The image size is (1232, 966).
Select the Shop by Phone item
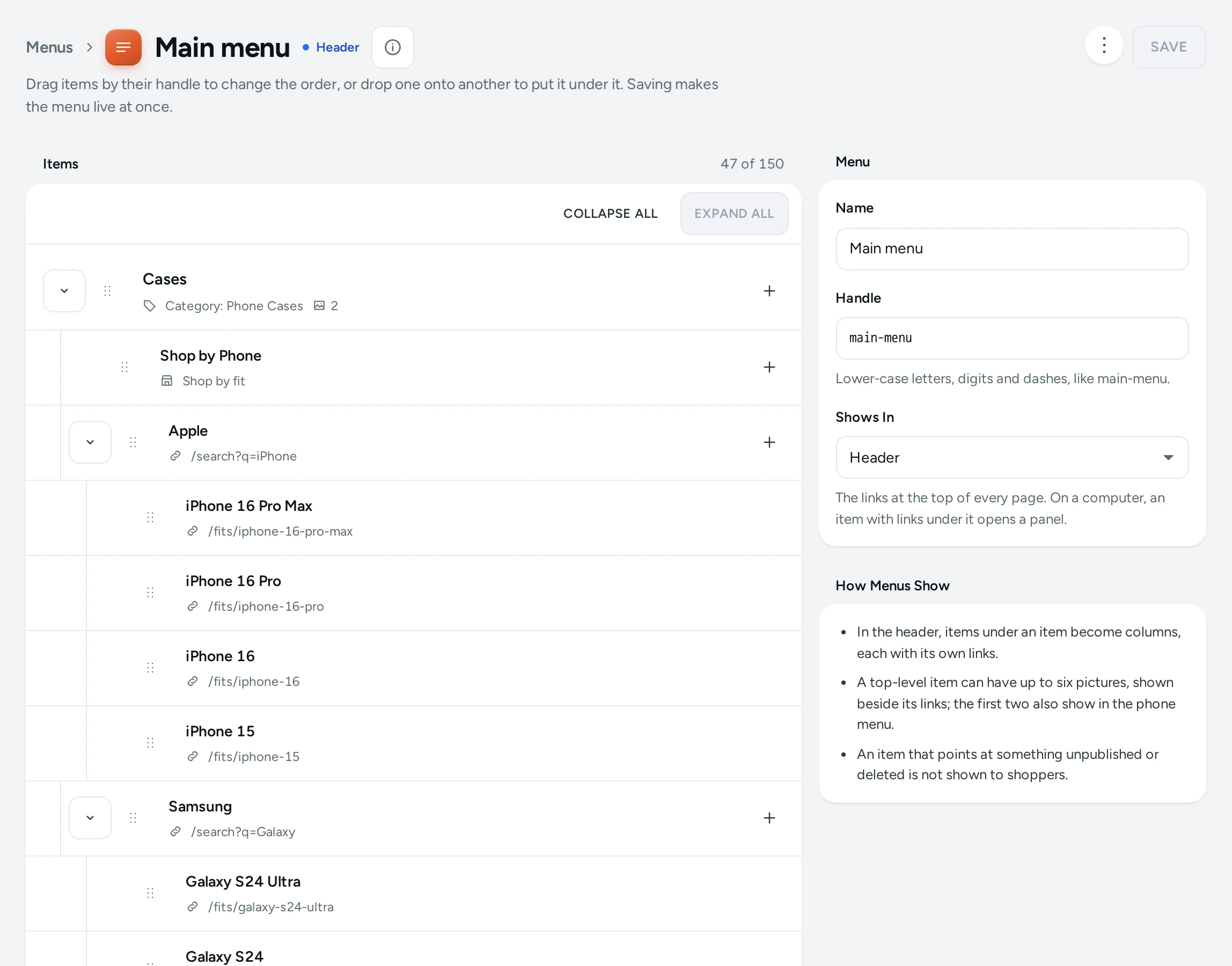point(210,356)
